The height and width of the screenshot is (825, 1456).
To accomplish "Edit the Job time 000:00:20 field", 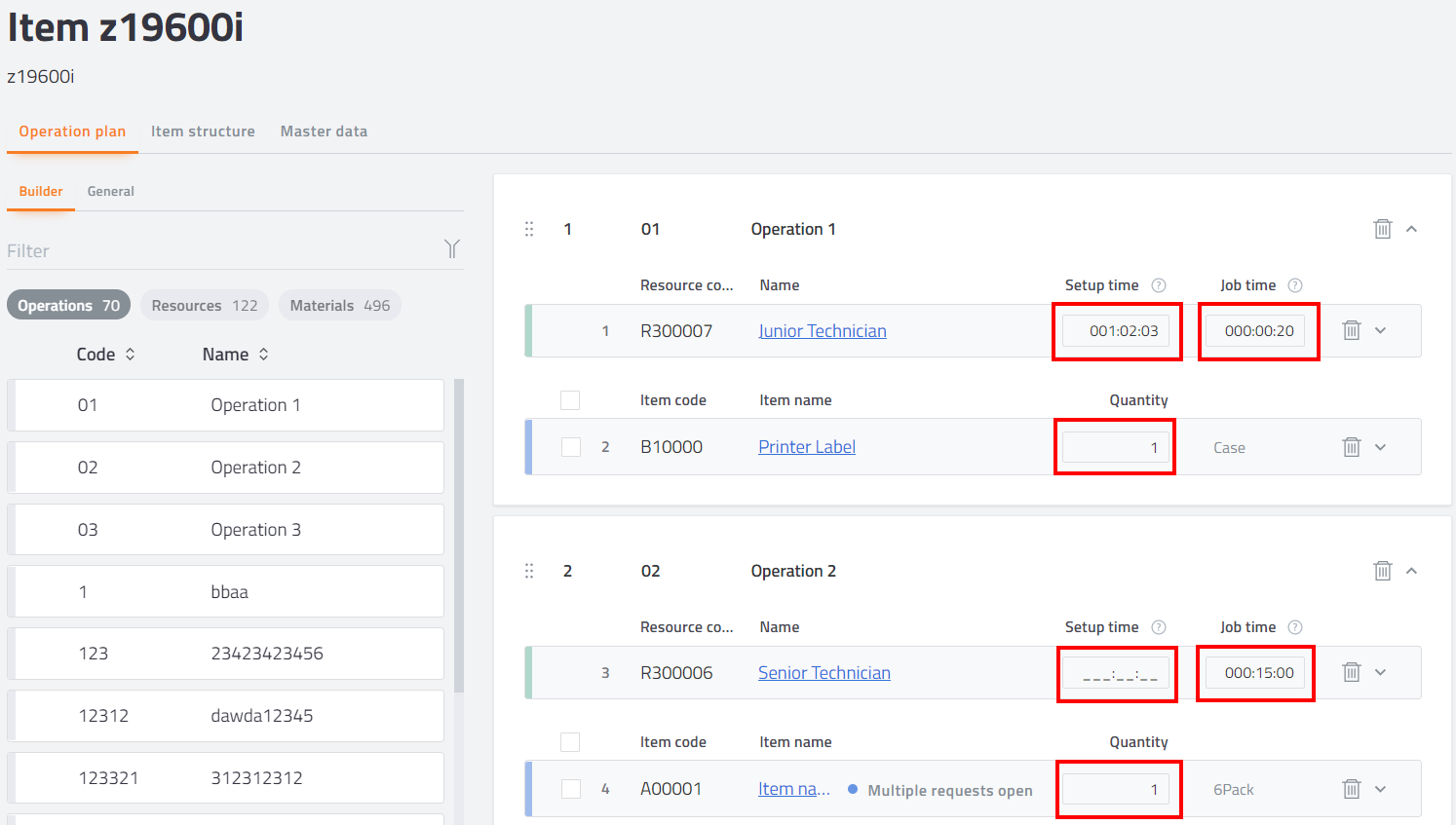I will (1255, 331).
